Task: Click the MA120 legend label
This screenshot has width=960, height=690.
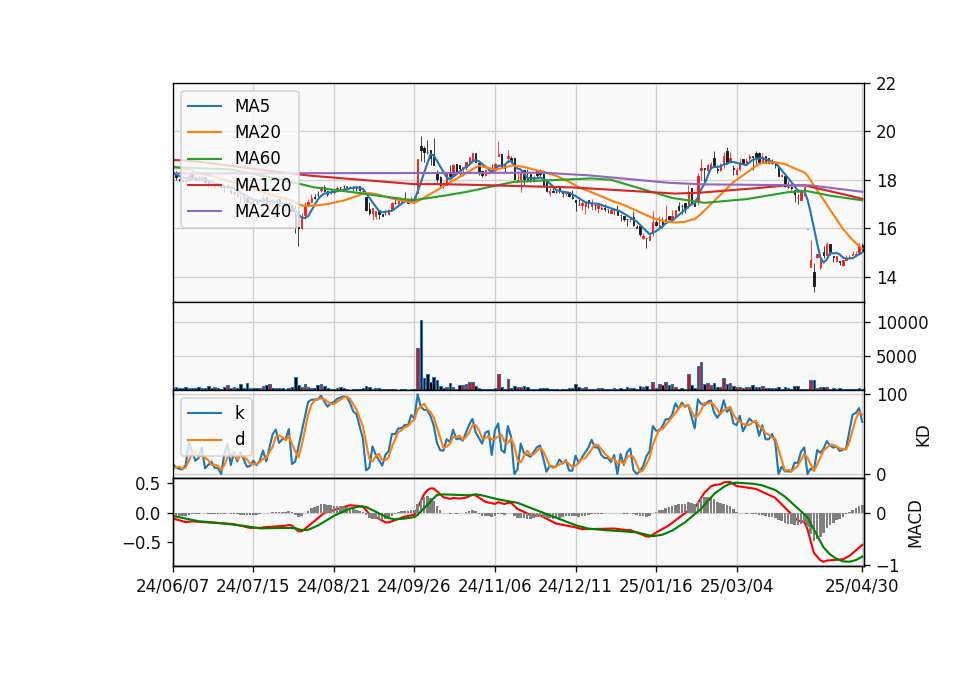Action: [x=263, y=184]
